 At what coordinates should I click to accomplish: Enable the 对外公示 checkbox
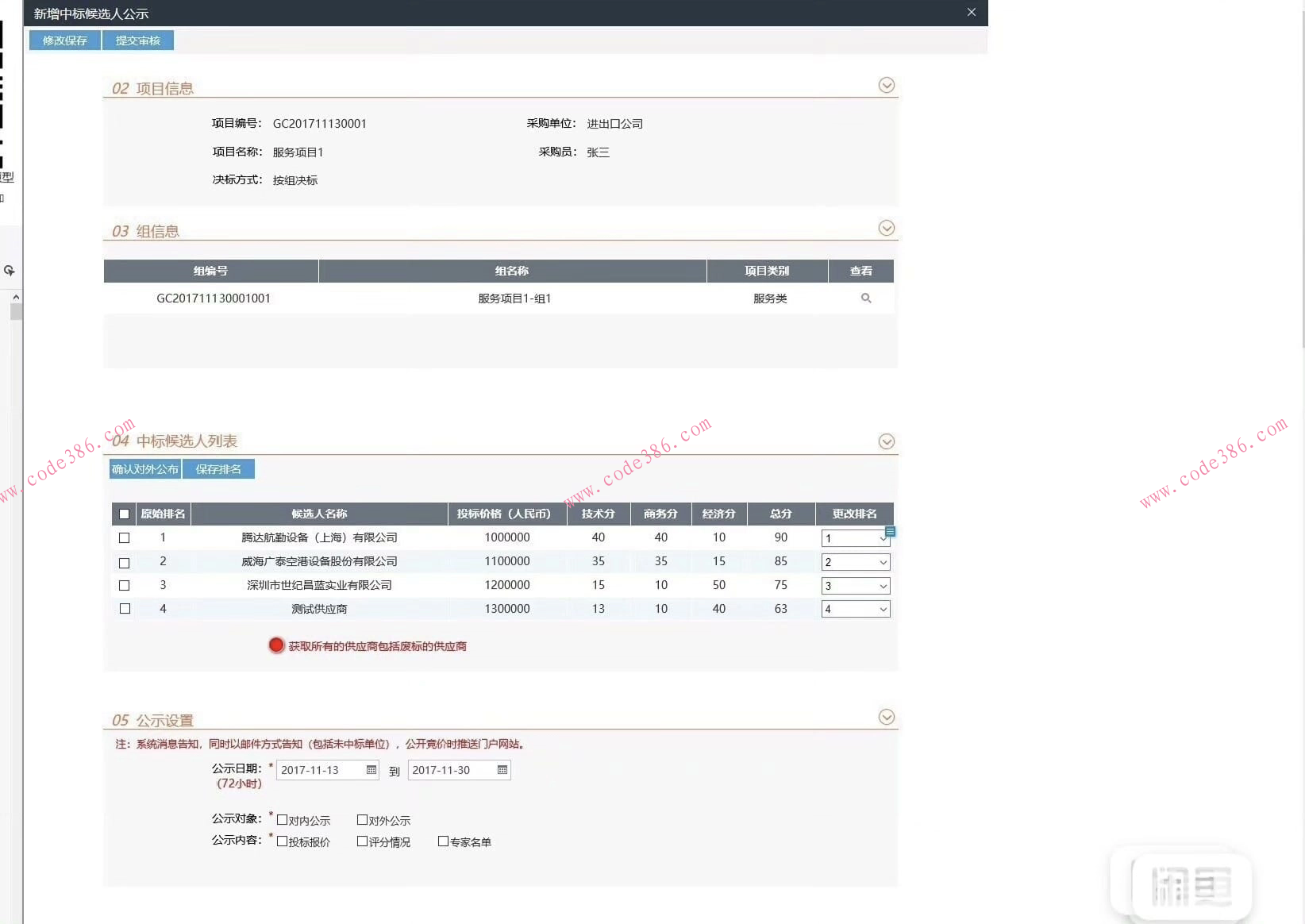pyautogui.click(x=362, y=820)
